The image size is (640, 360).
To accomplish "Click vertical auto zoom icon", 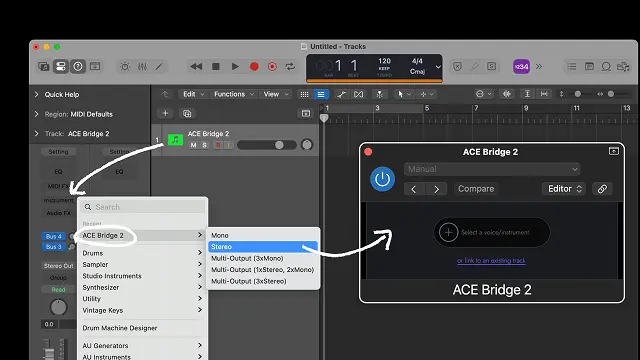I will click(x=527, y=94).
